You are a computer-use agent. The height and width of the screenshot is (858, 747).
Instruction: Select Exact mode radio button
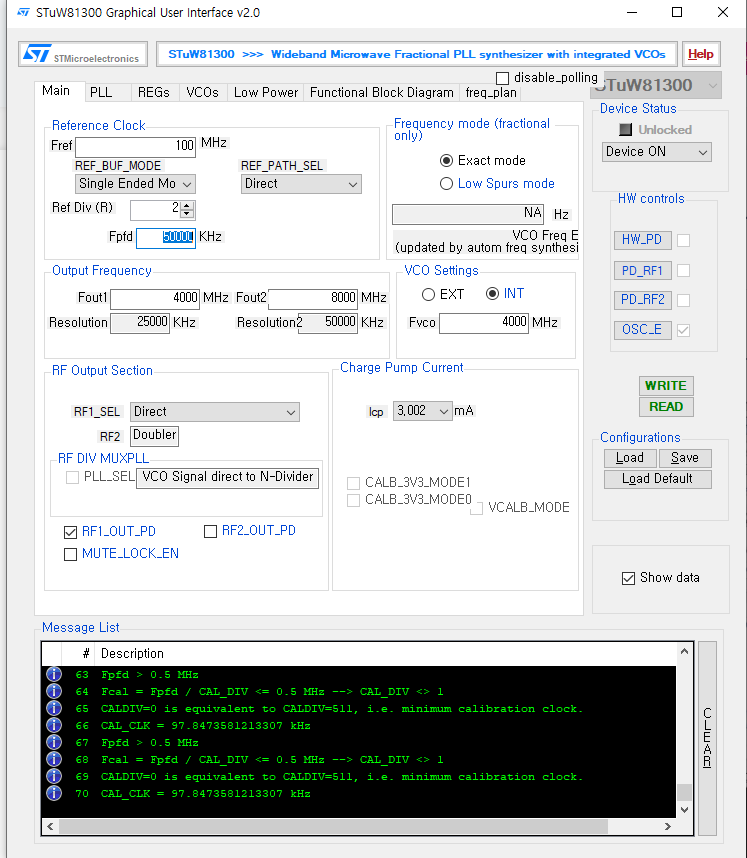pyautogui.click(x=446, y=160)
